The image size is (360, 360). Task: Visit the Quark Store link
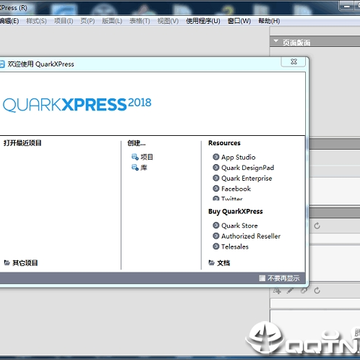[x=235, y=226]
